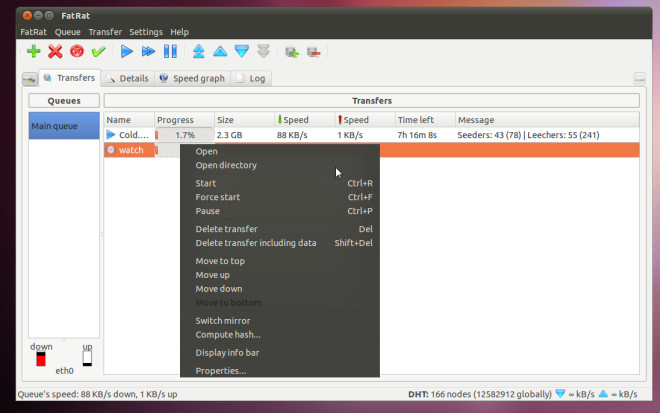Click the clock icon on watch transfer
The height and width of the screenshot is (413, 660).
click(x=111, y=150)
